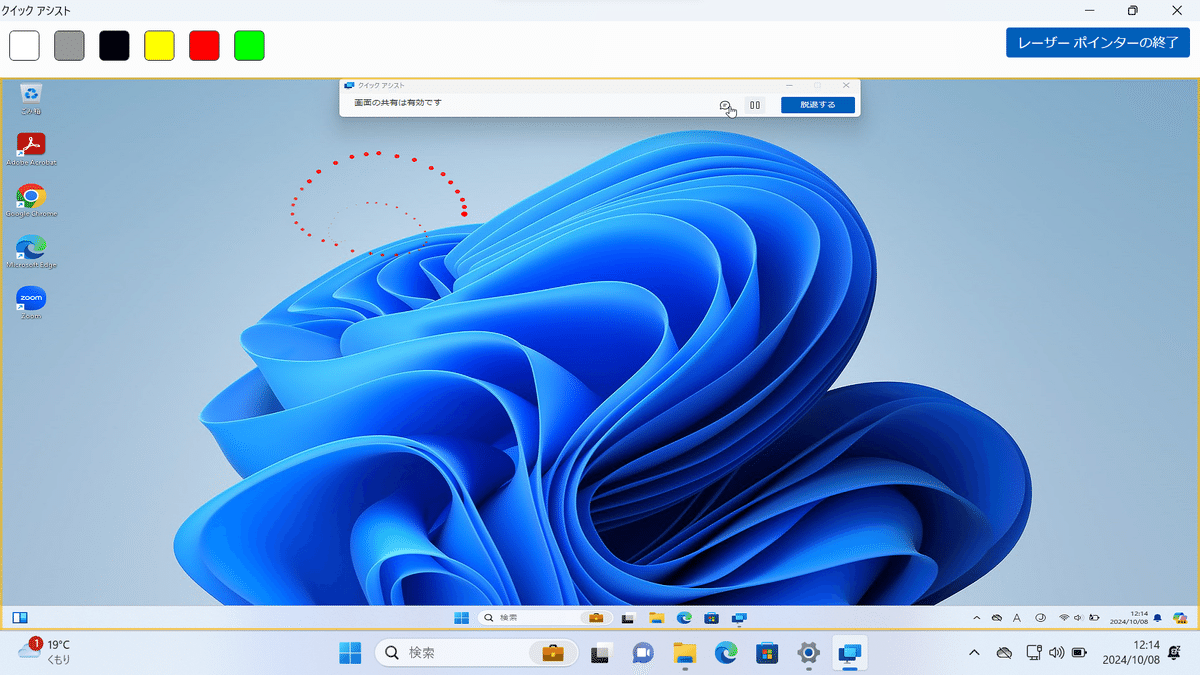
Task: Click the local taskbar 検索 search box
Action: pos(476,653)
